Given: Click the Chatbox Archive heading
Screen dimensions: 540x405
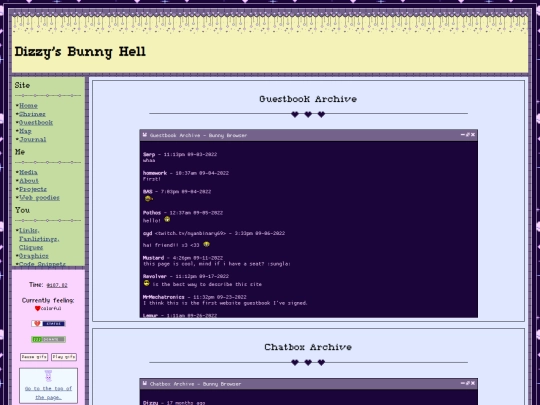Looking at the screenshot, I should click(308, 347).
